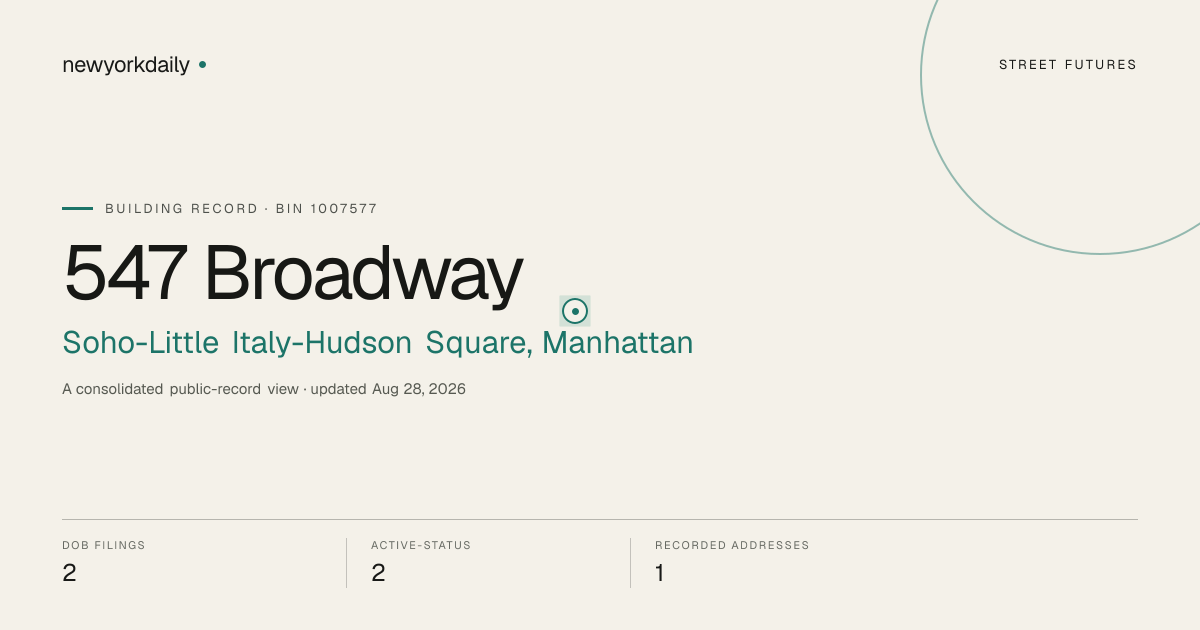The image size is (1200, 630).
Task: Click the target location icon near the Broadway title
Action: pos(575,311)
